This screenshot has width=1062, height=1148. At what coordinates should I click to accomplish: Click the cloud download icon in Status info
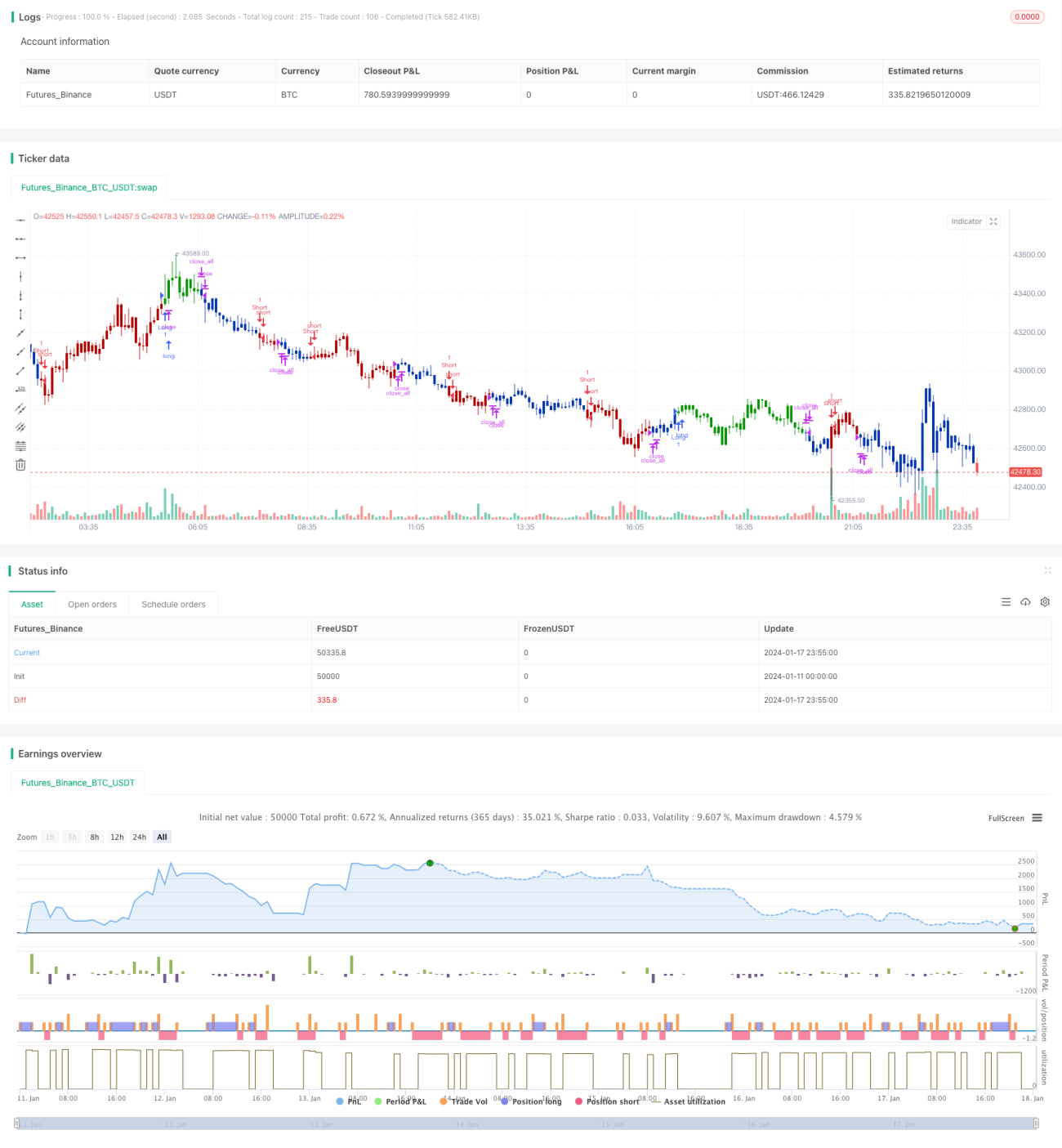point(1025,602)
